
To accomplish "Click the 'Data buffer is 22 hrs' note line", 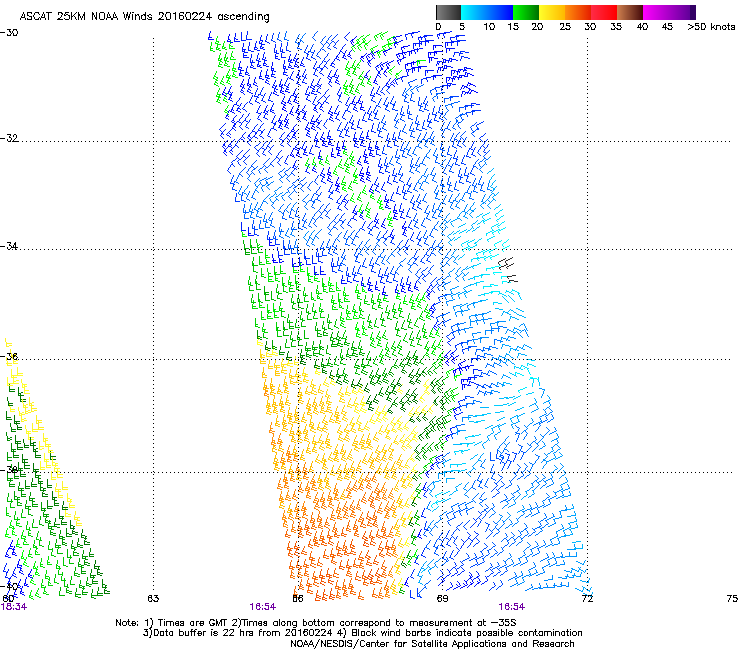I will point(362,633).
